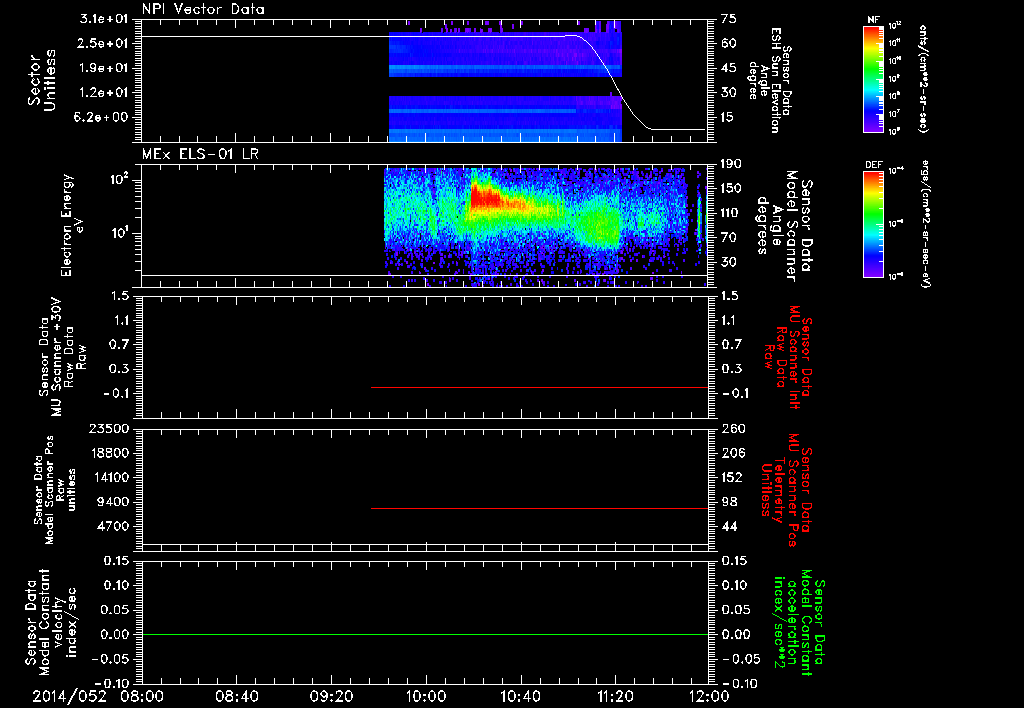This screenshot has height=708, width=1024.
Task: Click the green line in velocity panel
Action: click(425, 634)
